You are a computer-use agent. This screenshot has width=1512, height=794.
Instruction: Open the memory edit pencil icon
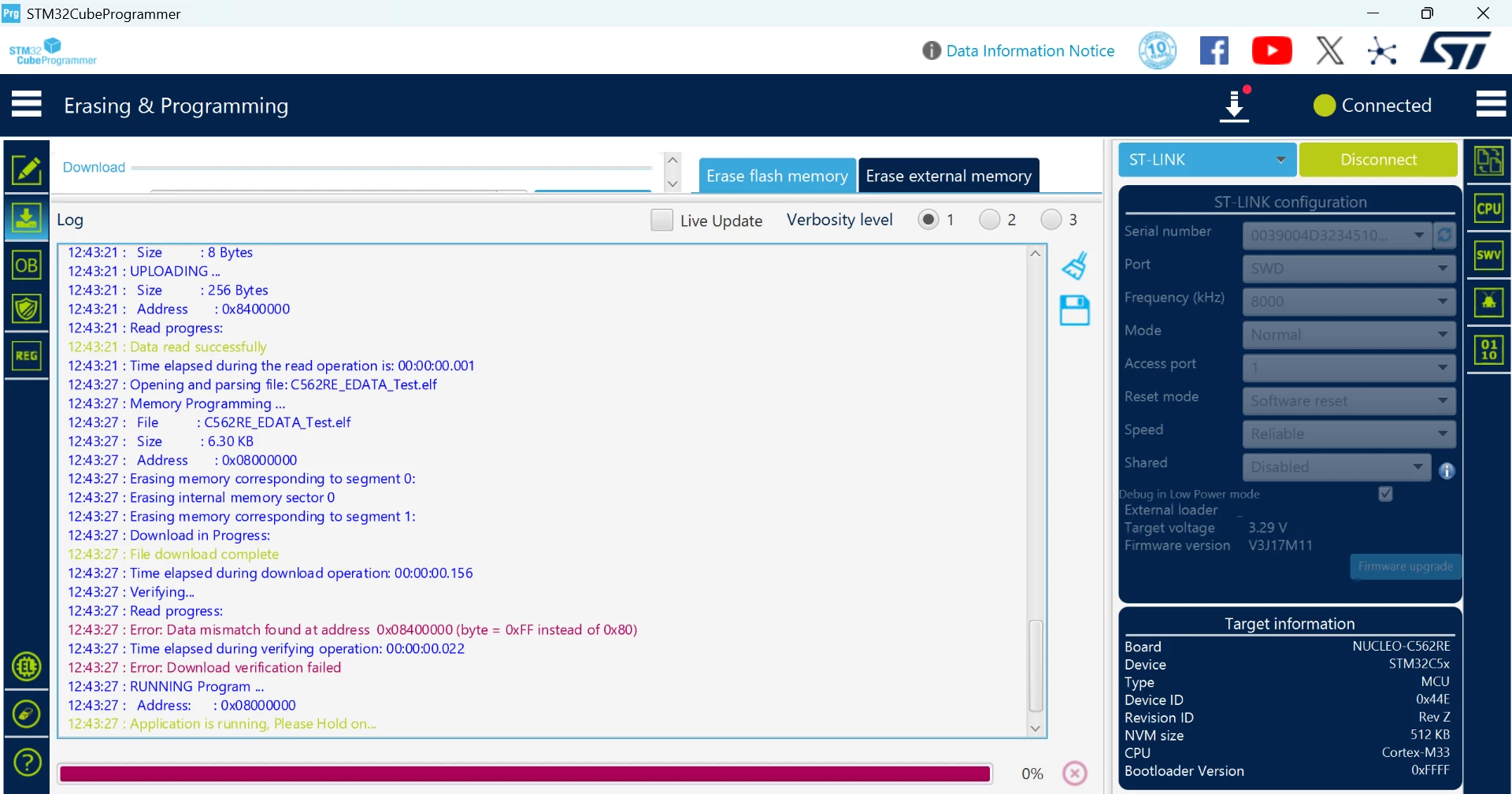[27, 169]
